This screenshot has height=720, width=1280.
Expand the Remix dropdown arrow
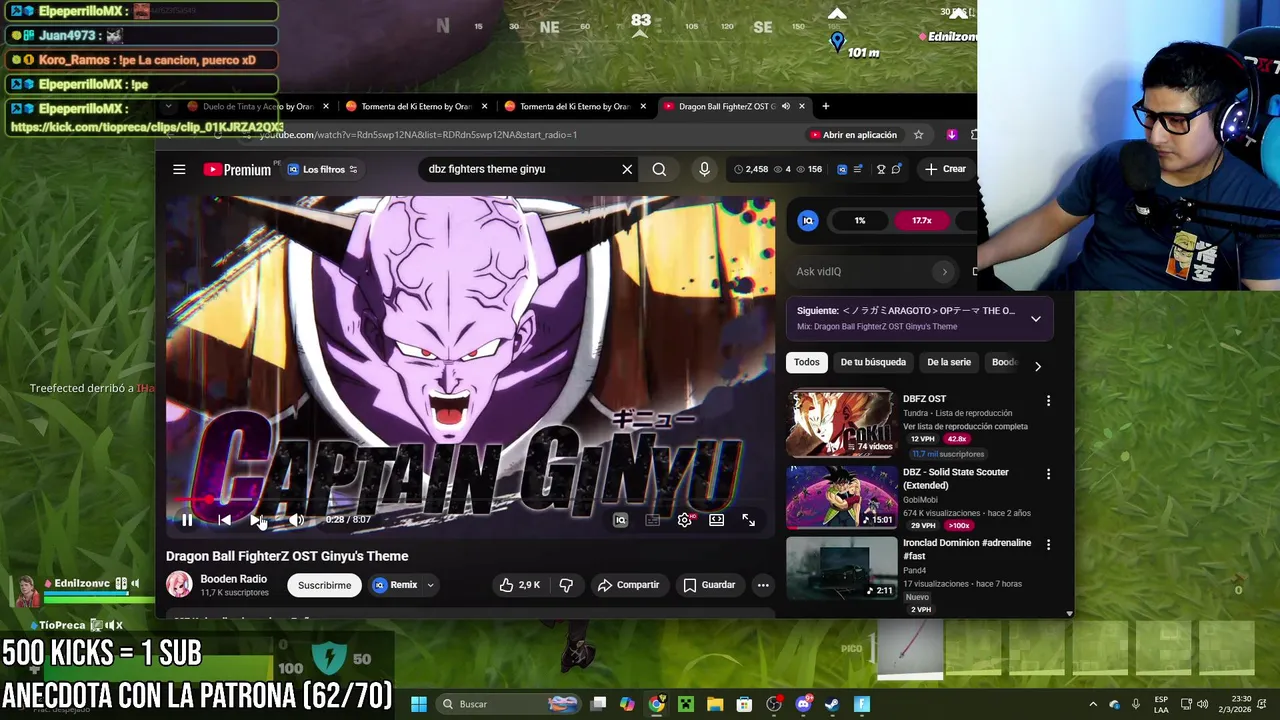click(431, 585)
